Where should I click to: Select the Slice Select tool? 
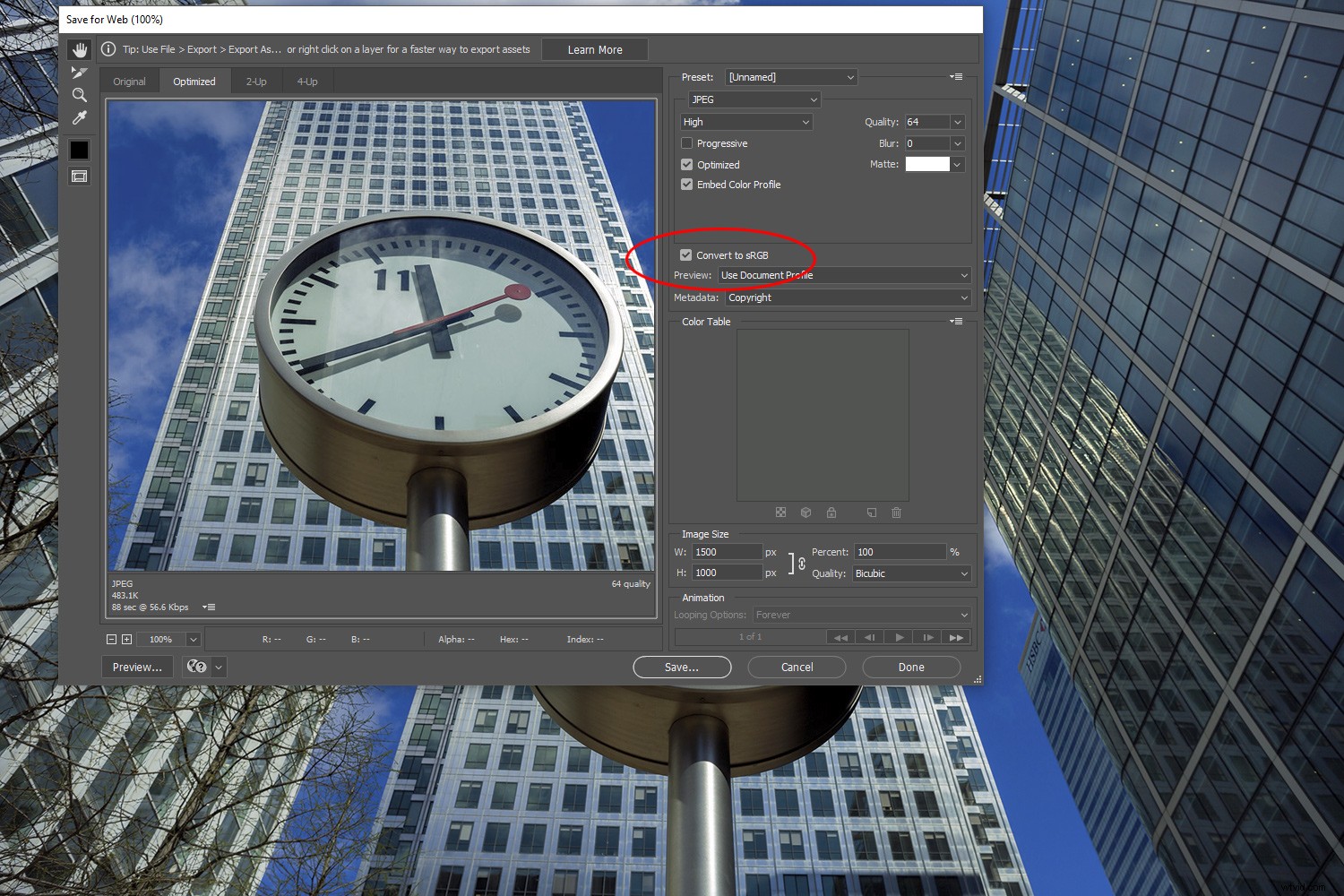click(x=80, y=73)
